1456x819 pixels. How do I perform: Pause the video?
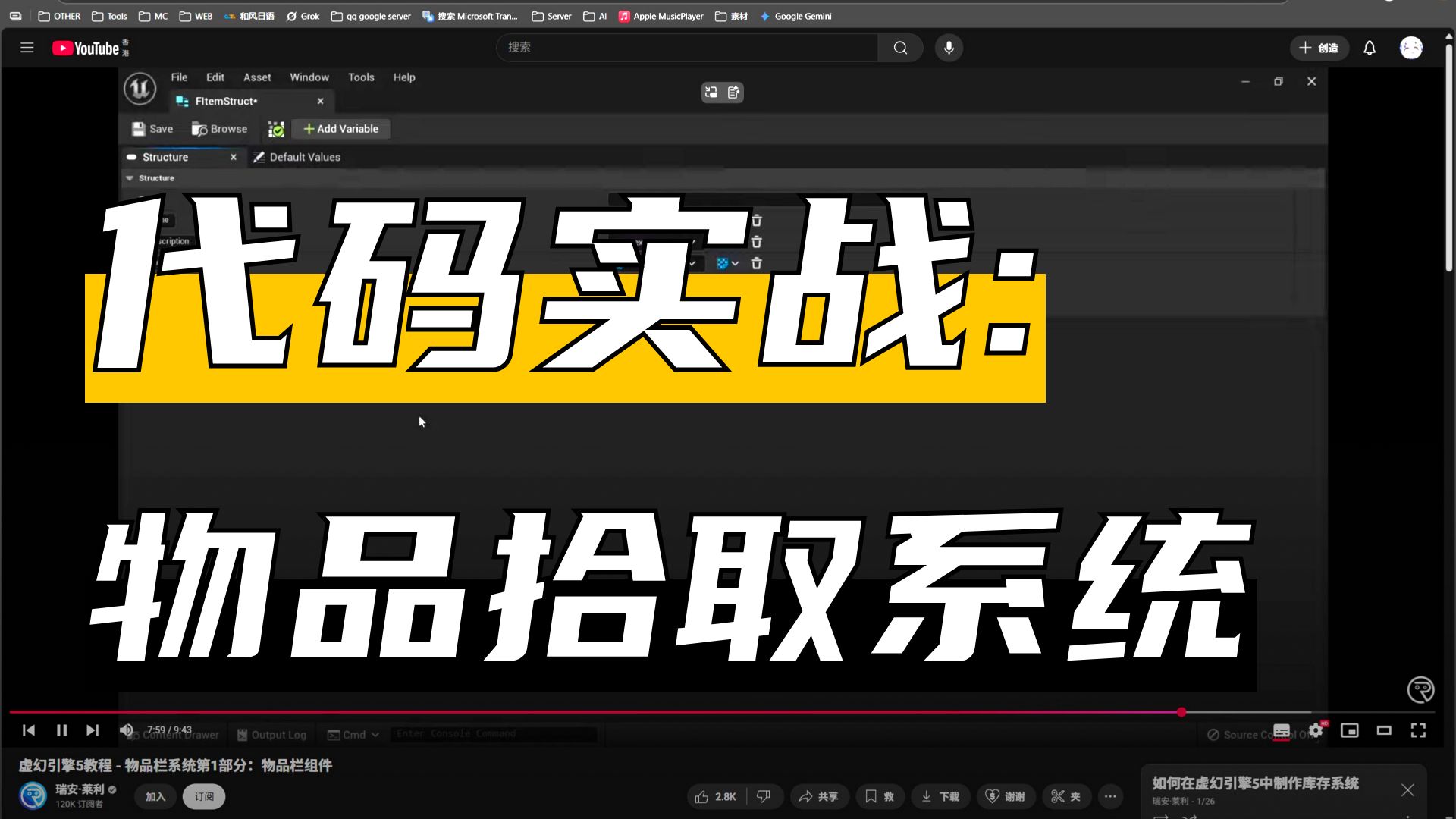(61, 730)
